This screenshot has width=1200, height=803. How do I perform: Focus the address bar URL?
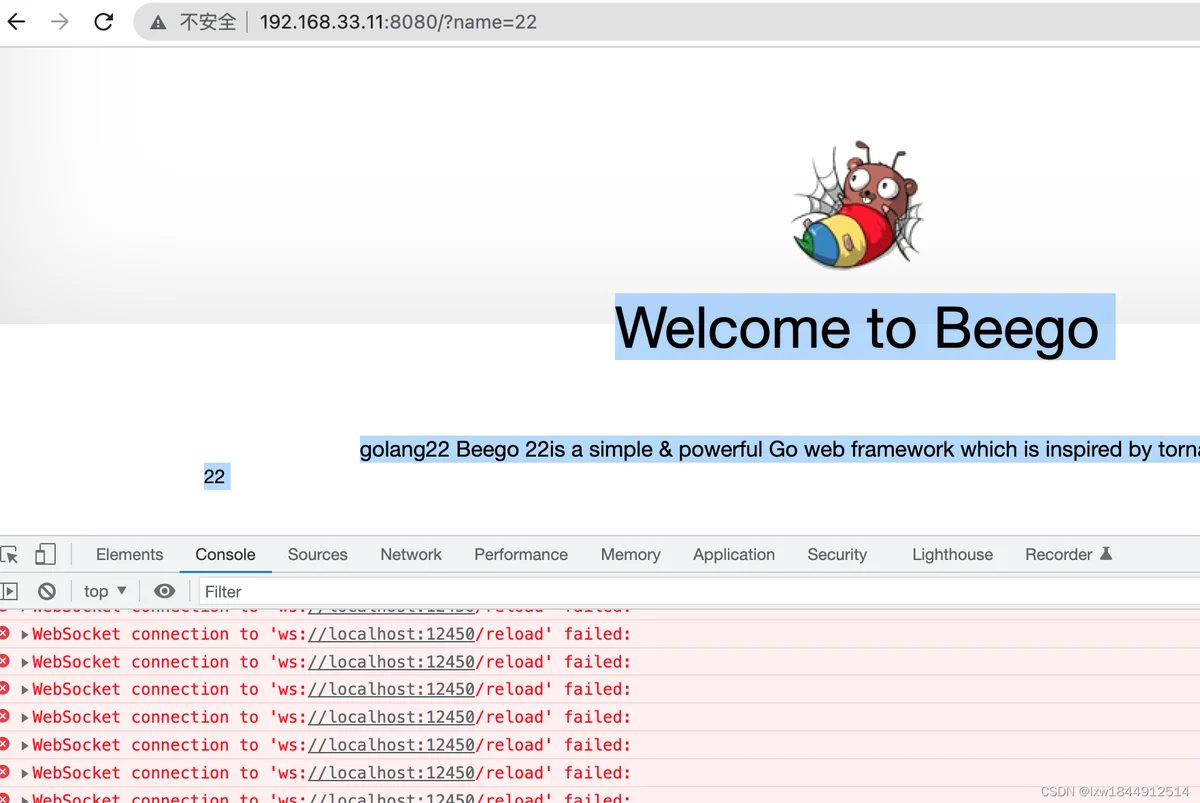(x=398, y=21)
